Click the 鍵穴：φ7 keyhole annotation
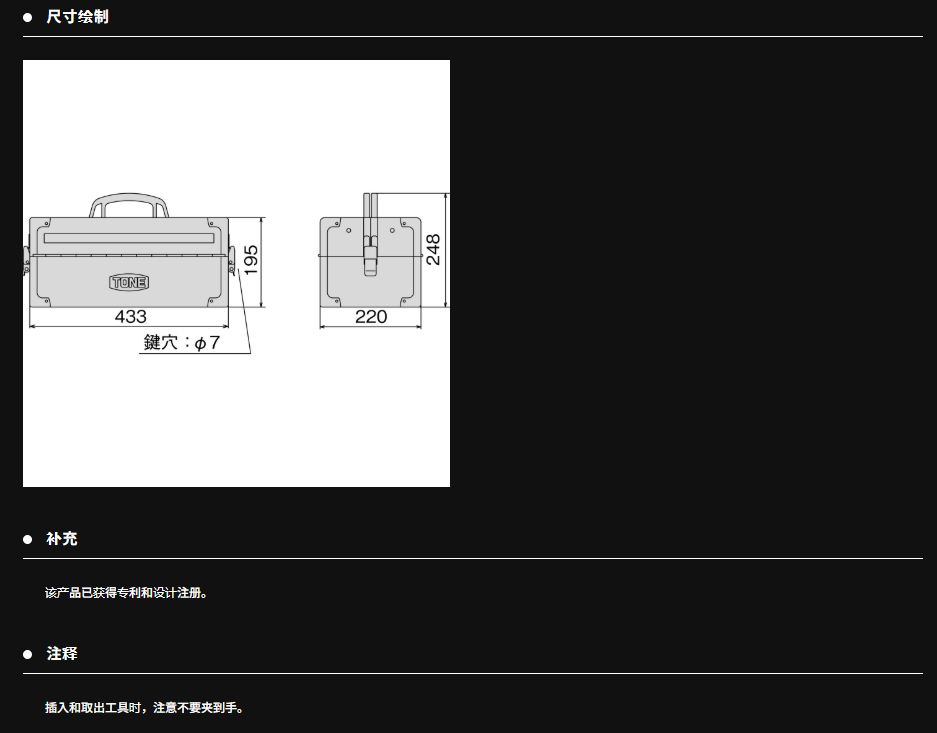 tap(182, 343)
